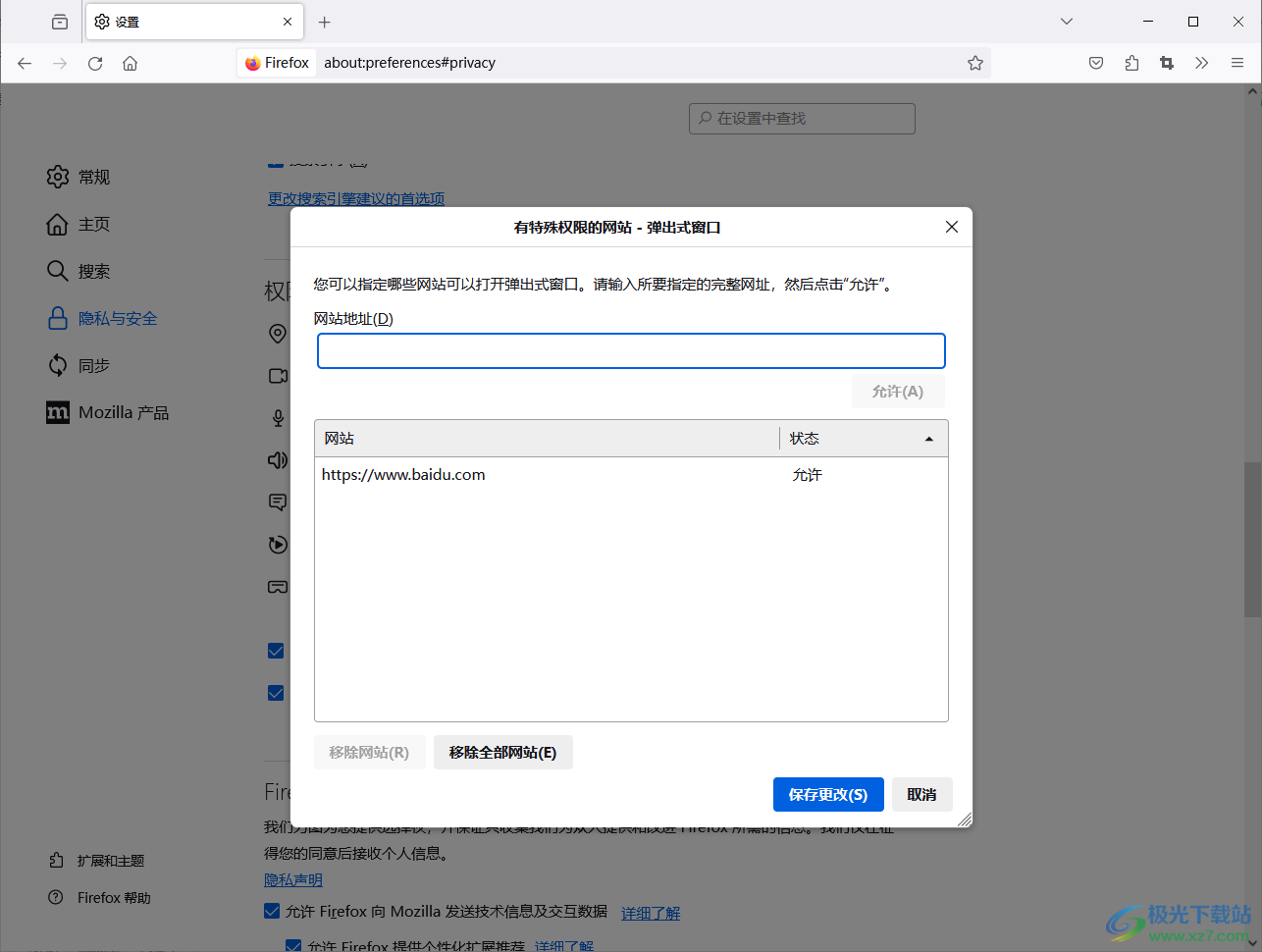The width and height of the screenshot is (1262, 952).
Task: Click the virtual reality permission icon
Action: 278,587
